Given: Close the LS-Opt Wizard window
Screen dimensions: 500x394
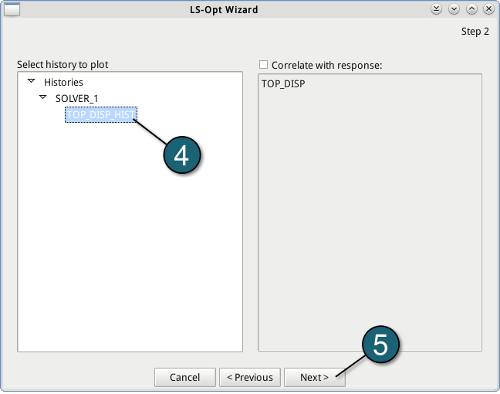Looking at the screenshot, I should tap(489, 9).
